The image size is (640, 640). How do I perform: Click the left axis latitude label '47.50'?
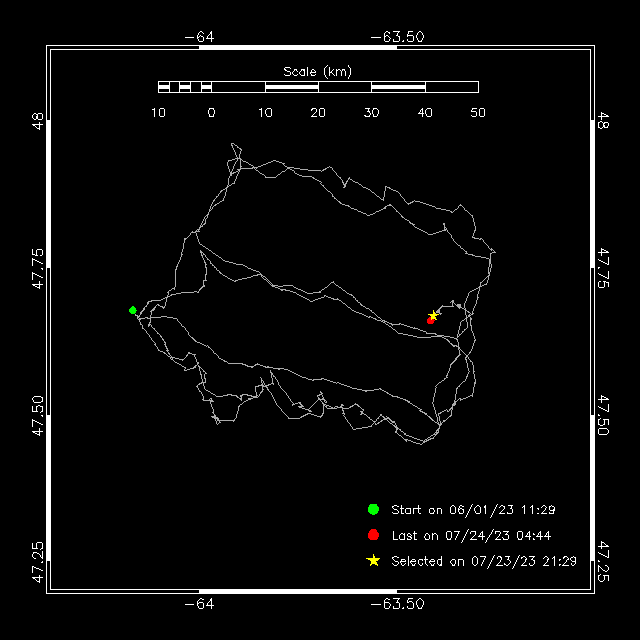[x=38, y=416]
